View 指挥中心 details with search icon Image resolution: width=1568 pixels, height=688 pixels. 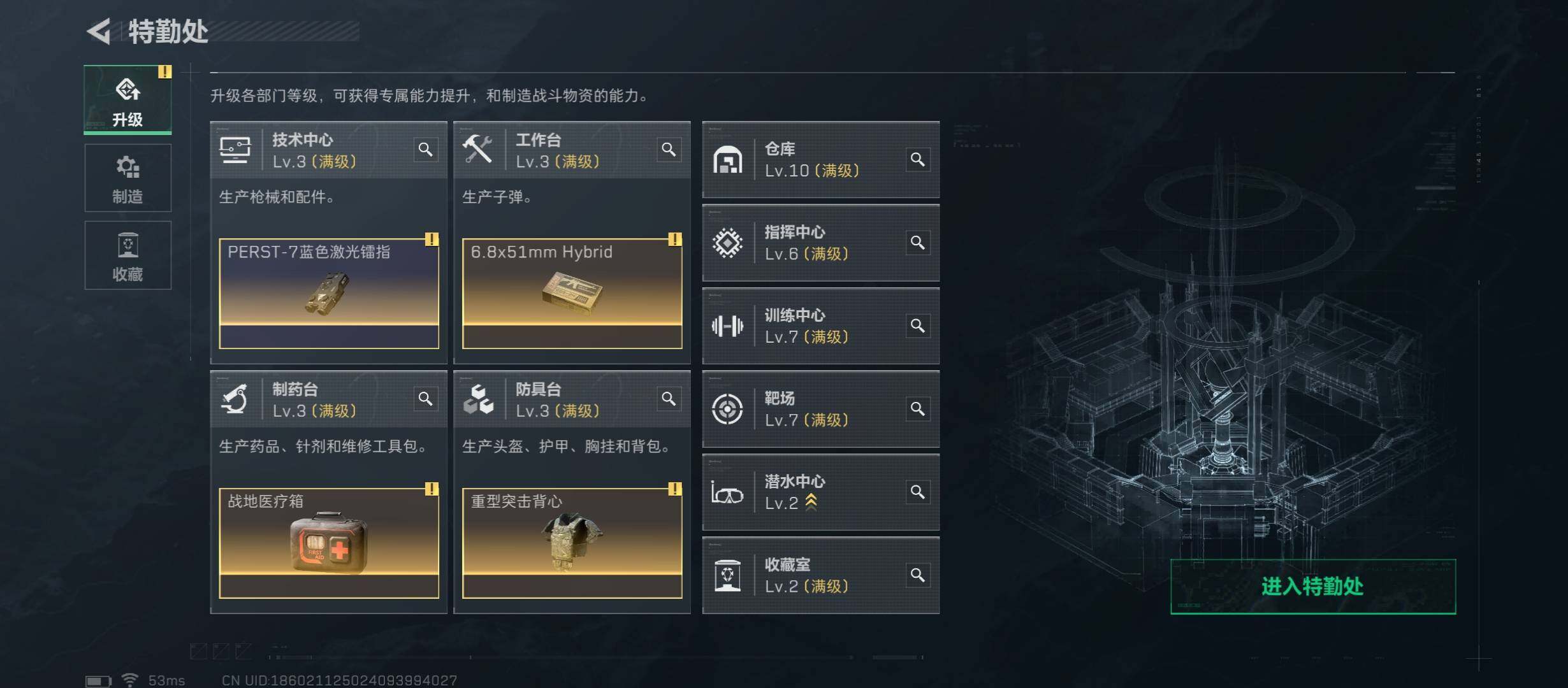pos(918,243)
